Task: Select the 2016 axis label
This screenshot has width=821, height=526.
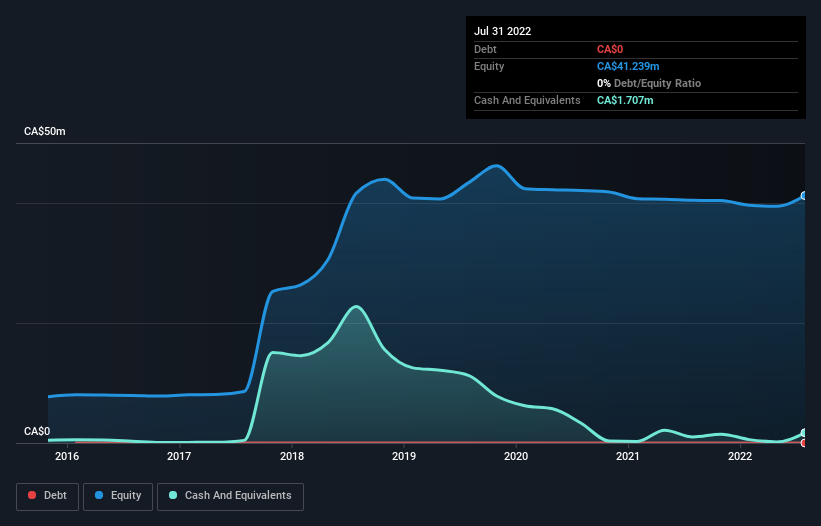Action: coord(67,456)
